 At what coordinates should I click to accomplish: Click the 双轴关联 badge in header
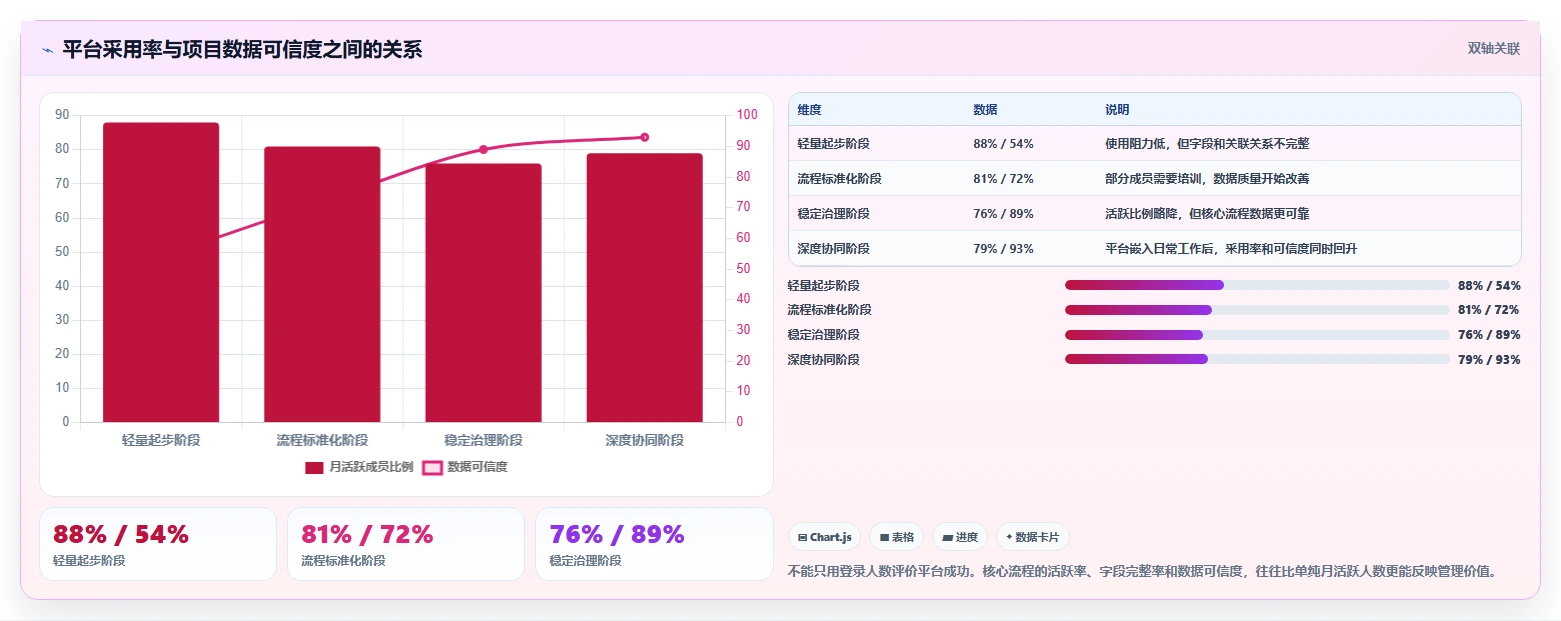(1494, 49)
